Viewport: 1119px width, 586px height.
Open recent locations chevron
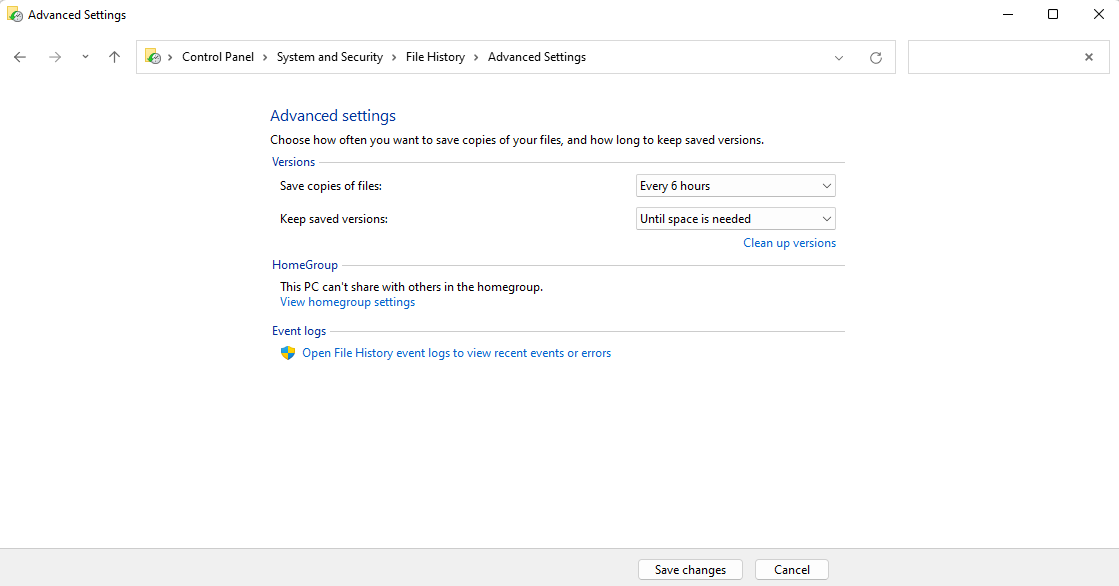click(x=85, y=57)
